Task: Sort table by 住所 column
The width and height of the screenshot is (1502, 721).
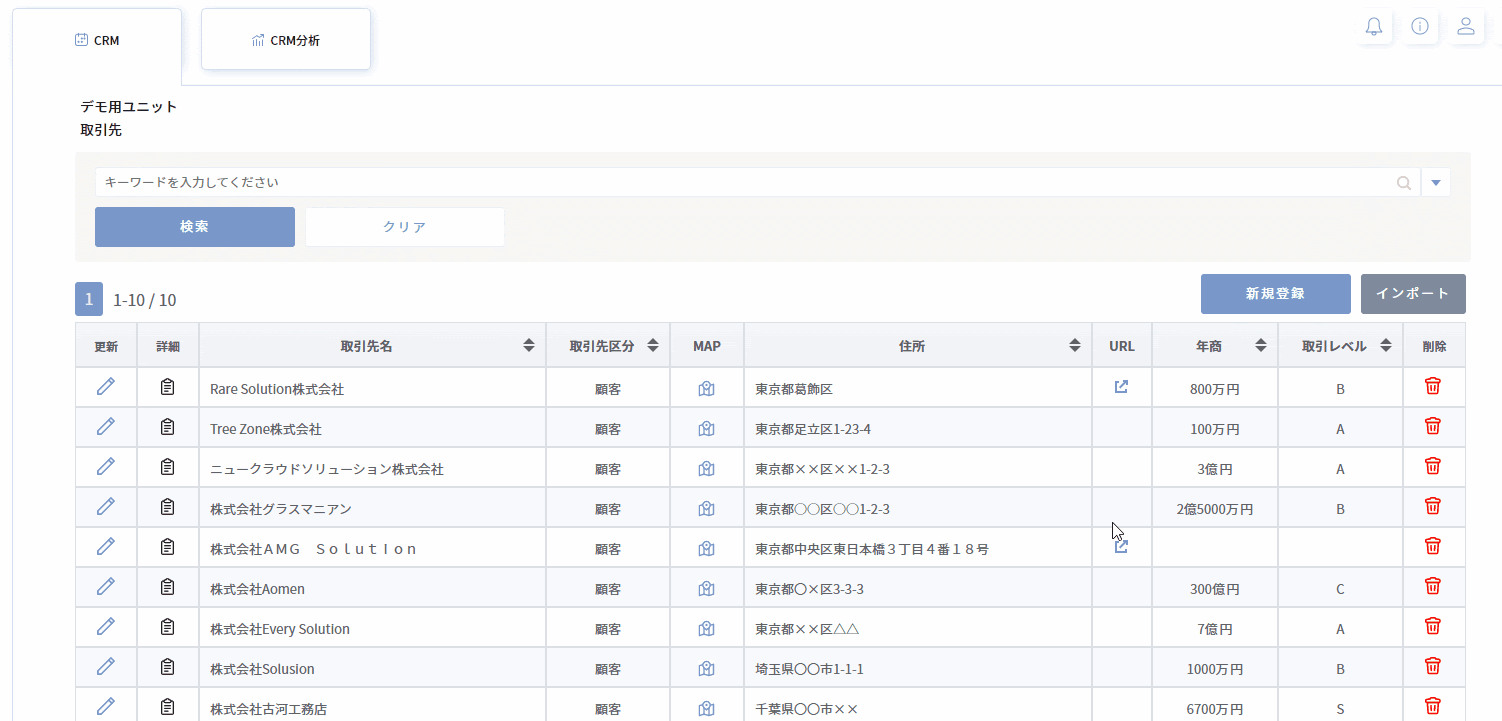Action: pyautogui.click(x=1075, y=346)
